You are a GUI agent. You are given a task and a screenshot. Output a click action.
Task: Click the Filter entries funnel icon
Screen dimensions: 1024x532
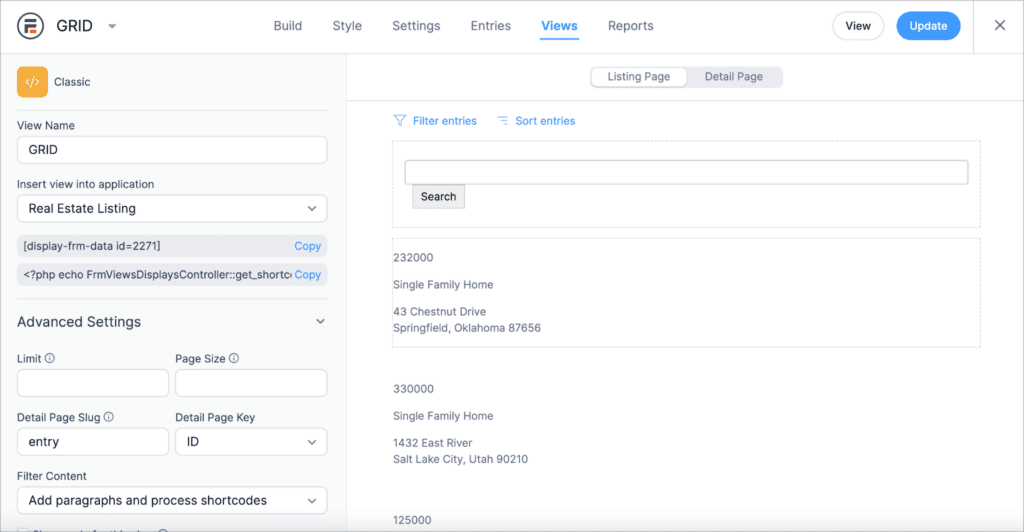coord(400,121)
